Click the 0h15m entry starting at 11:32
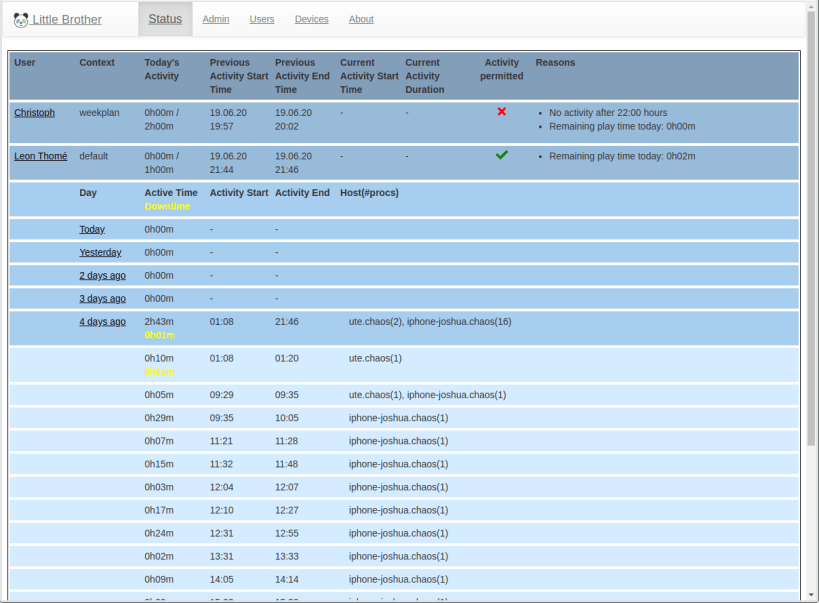Image resolution: width=819 pixels, height=603 pixels. point(159,464)
